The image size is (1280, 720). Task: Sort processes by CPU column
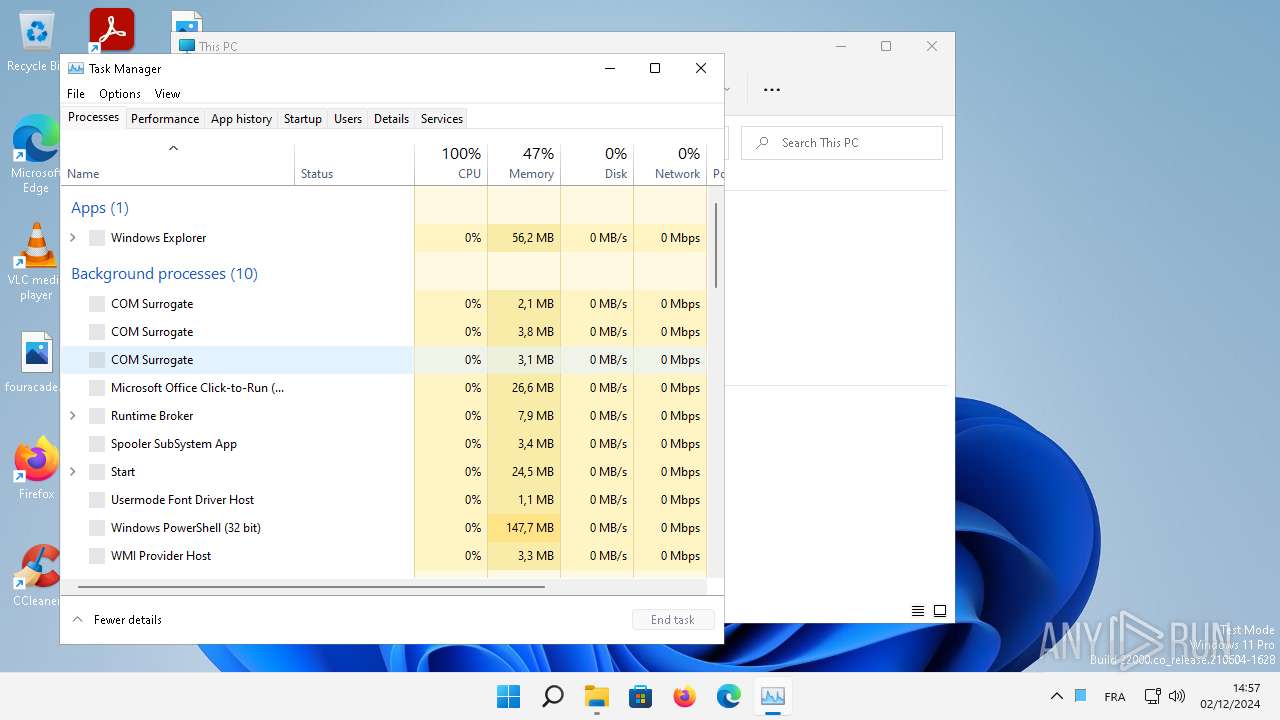pyautogui.click(x=451, y=165)
